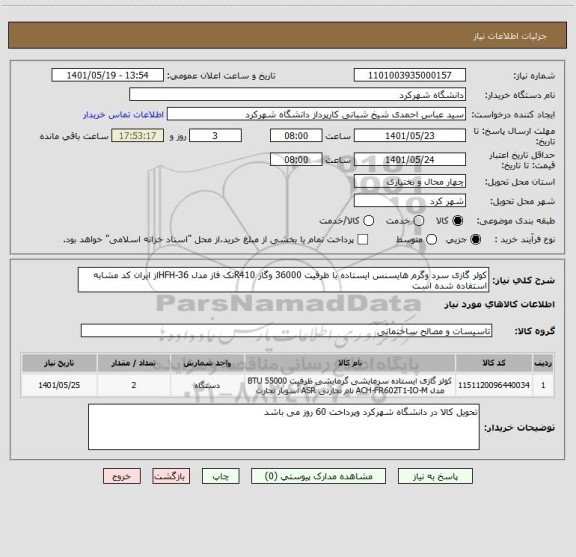The height and width of the screenshot is (557, 576).
Task: Click remaining time 17:53:17 field
Action: click(138, 136)
